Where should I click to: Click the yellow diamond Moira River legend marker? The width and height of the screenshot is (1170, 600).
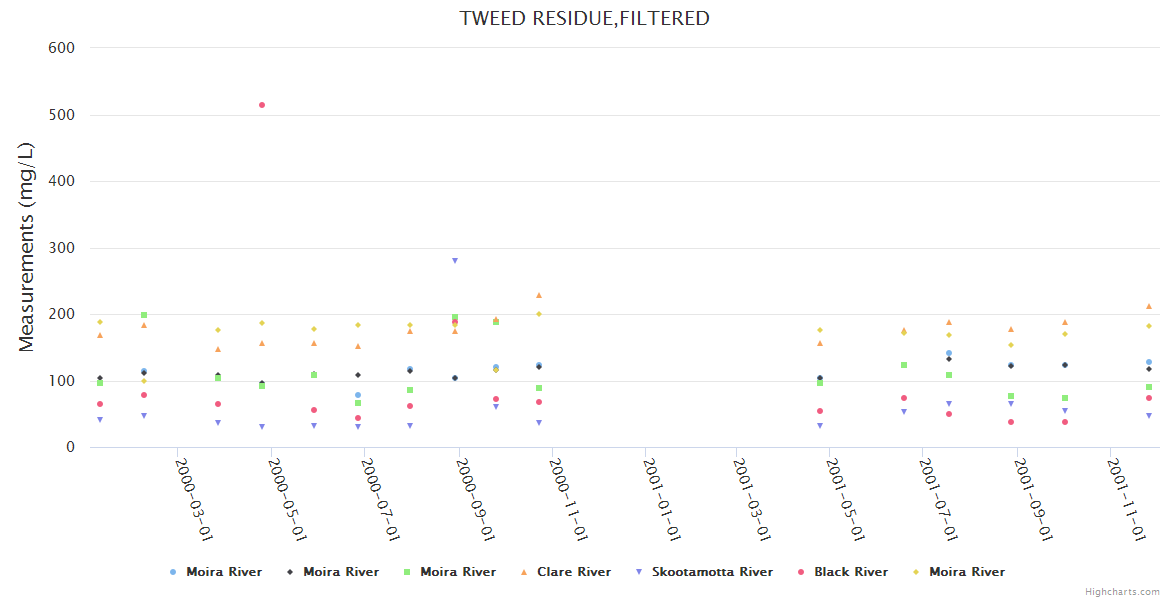(916, 572)
